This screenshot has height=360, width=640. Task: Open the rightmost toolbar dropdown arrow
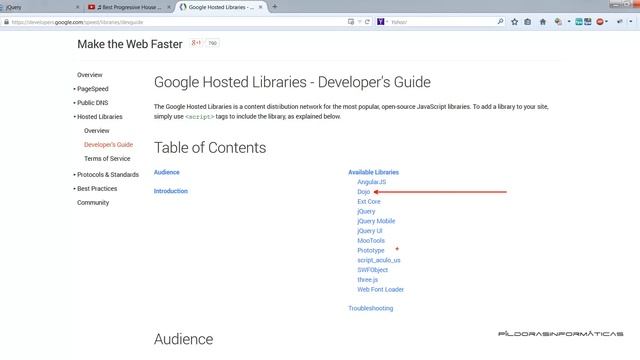(x=631, y=22)
